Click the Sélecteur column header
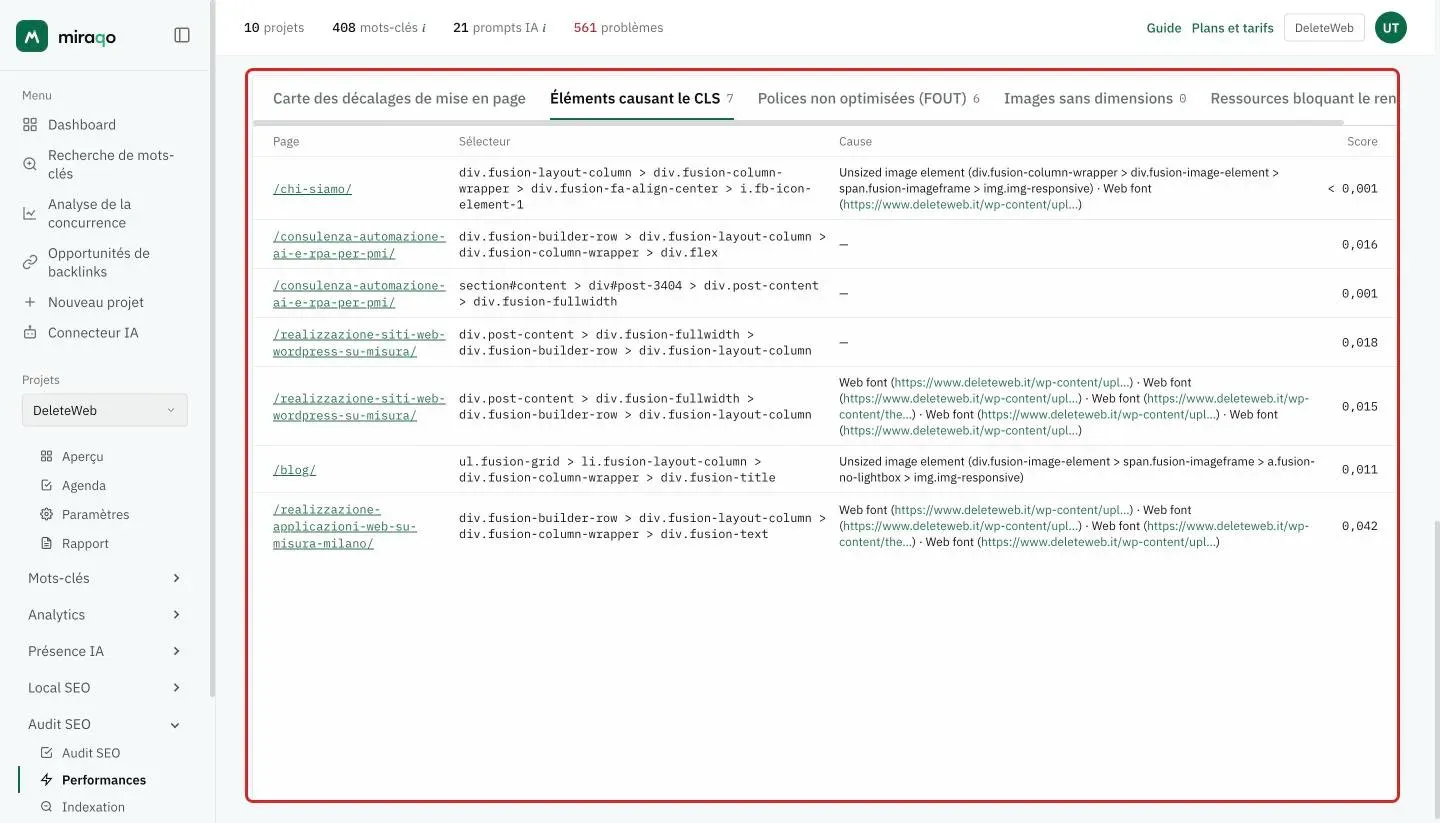This screenshot has width=1440, height=823. tap(485, 142)
